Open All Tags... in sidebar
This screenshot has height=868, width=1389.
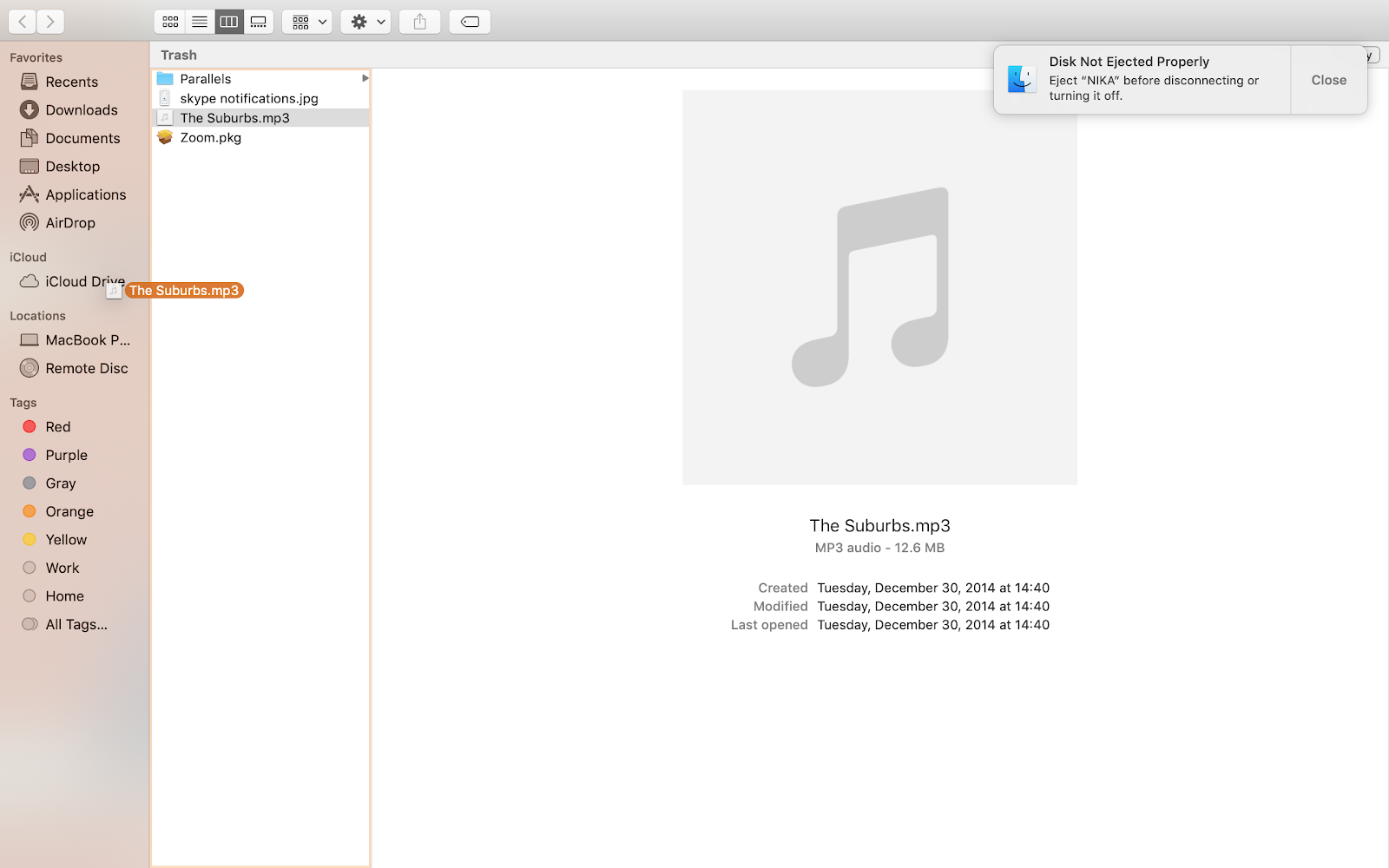[x=75, y=624]
